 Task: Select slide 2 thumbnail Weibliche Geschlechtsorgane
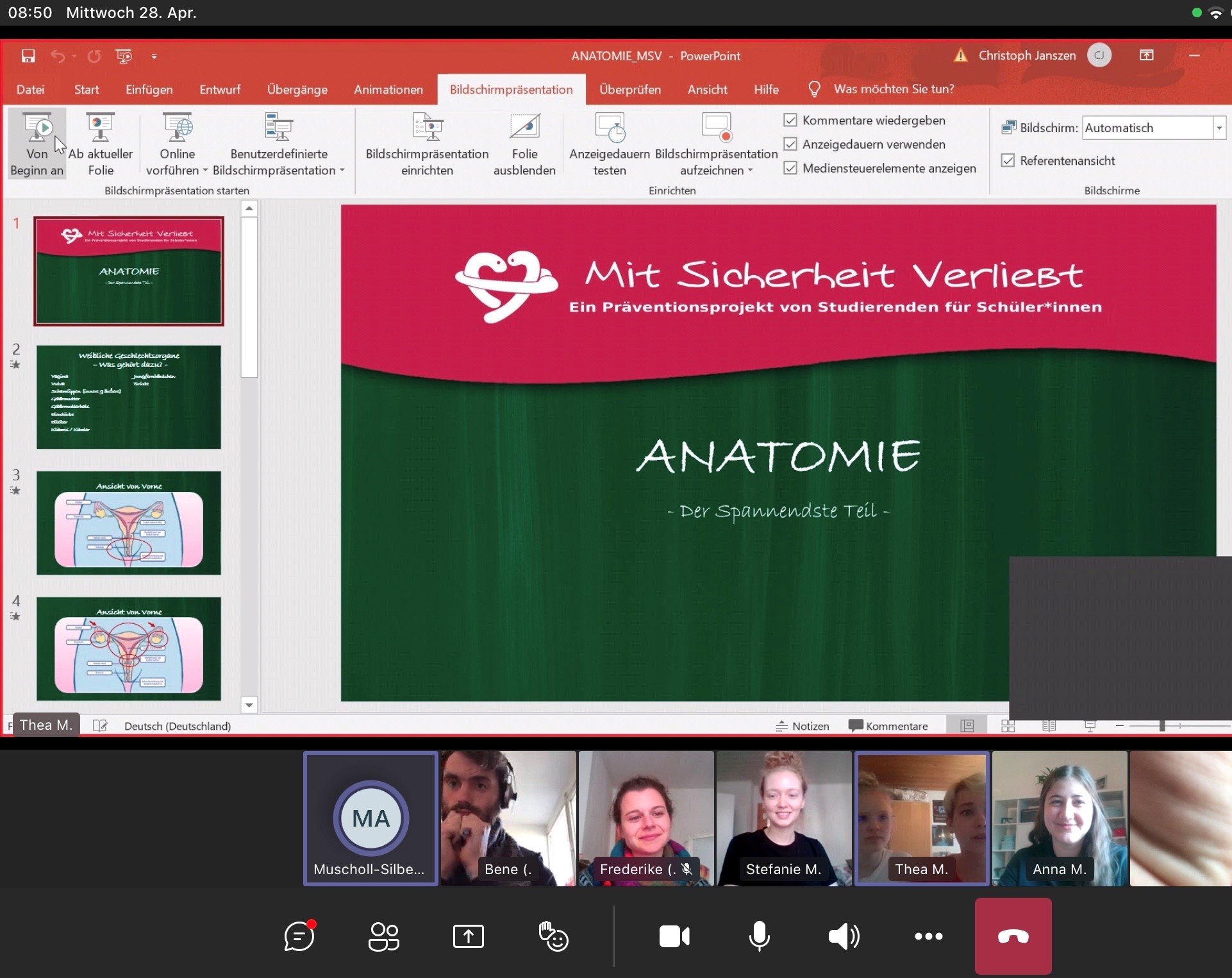[x=129, y=397]
